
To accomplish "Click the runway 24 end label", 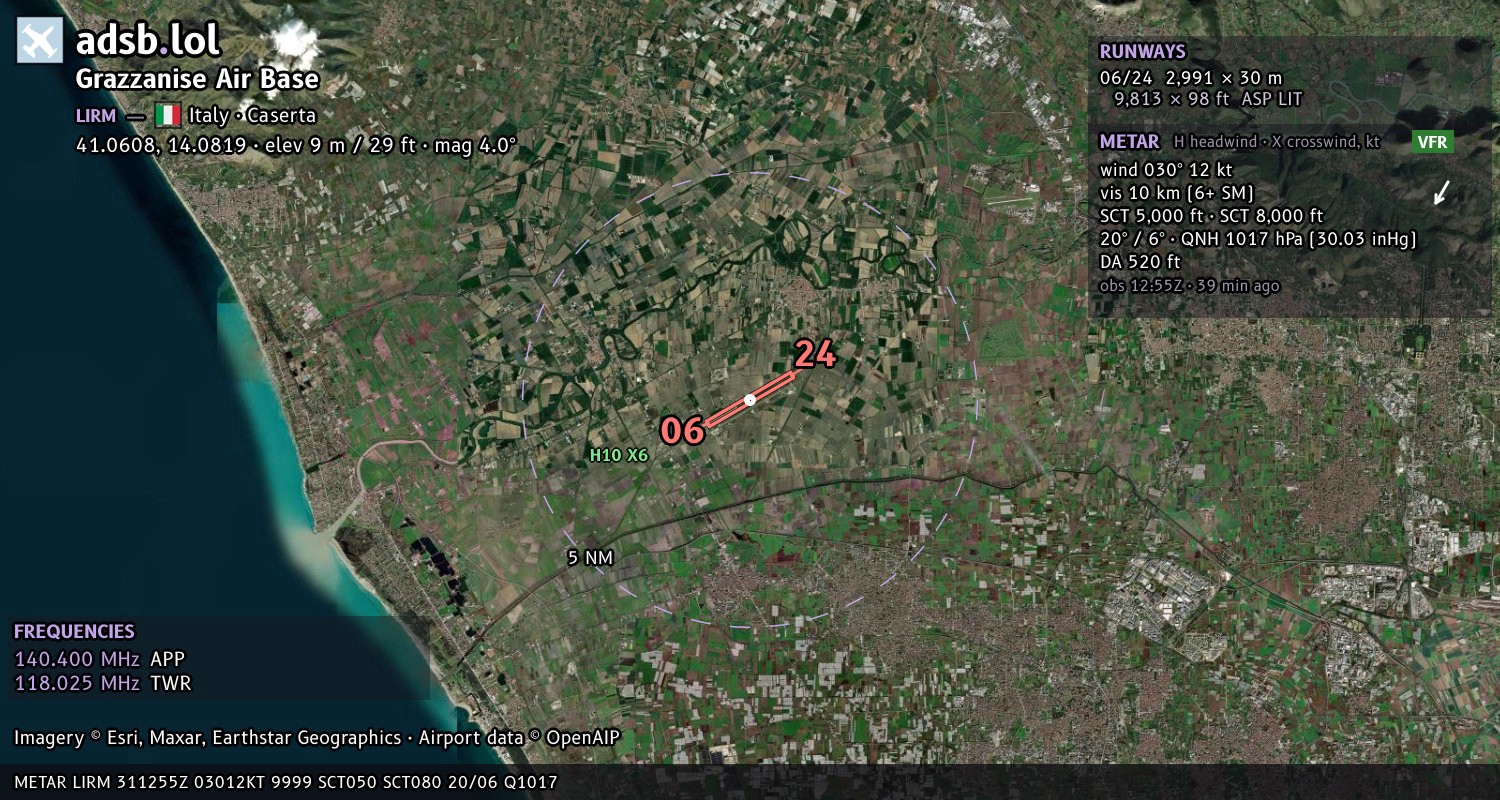I will click(x=814, y=354).
